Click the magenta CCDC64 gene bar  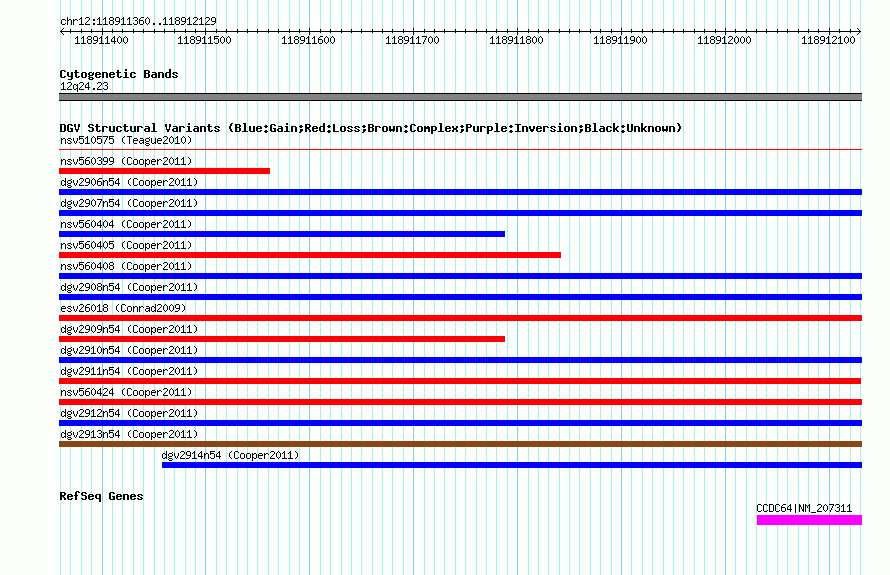(x=809, y=520)
